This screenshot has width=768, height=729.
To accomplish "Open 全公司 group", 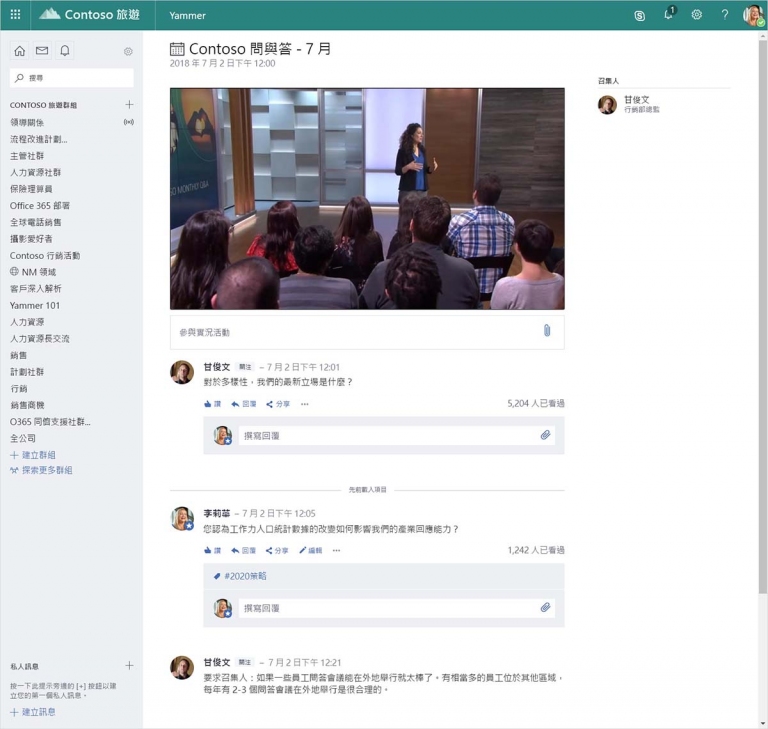I will coord(23,438).
